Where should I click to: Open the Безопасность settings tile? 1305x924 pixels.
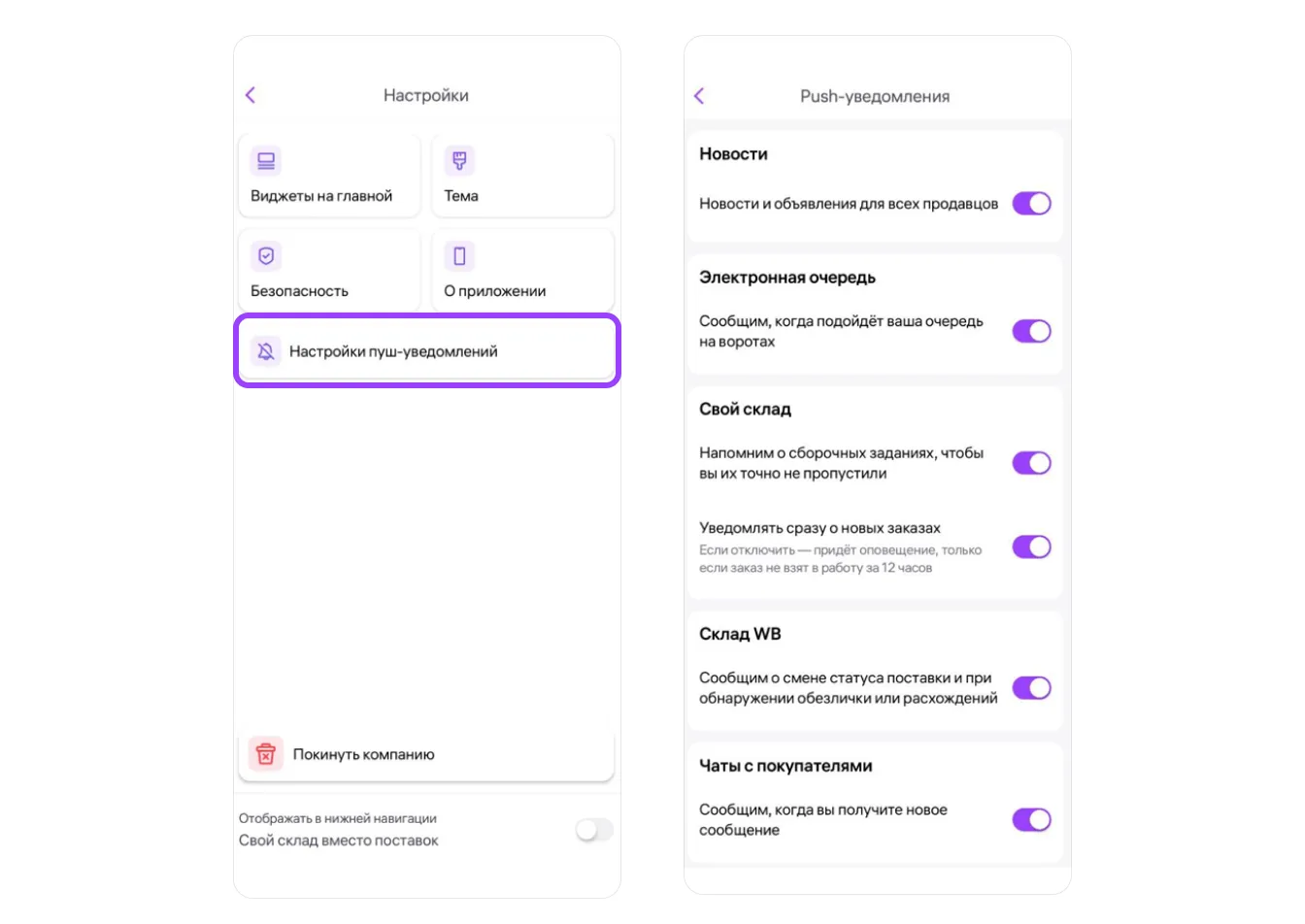point(329,271)
